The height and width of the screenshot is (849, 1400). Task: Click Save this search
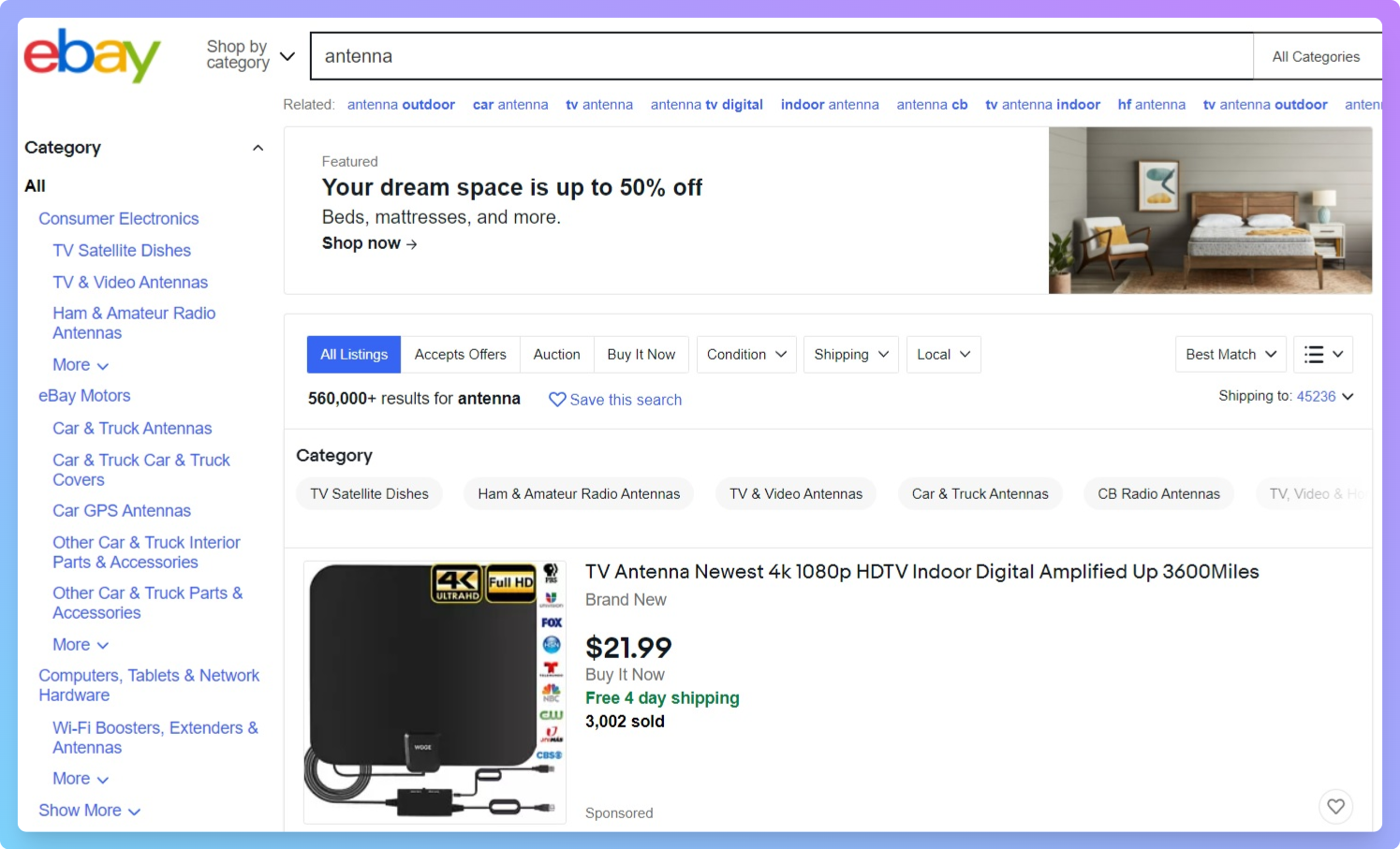[626, 400]
